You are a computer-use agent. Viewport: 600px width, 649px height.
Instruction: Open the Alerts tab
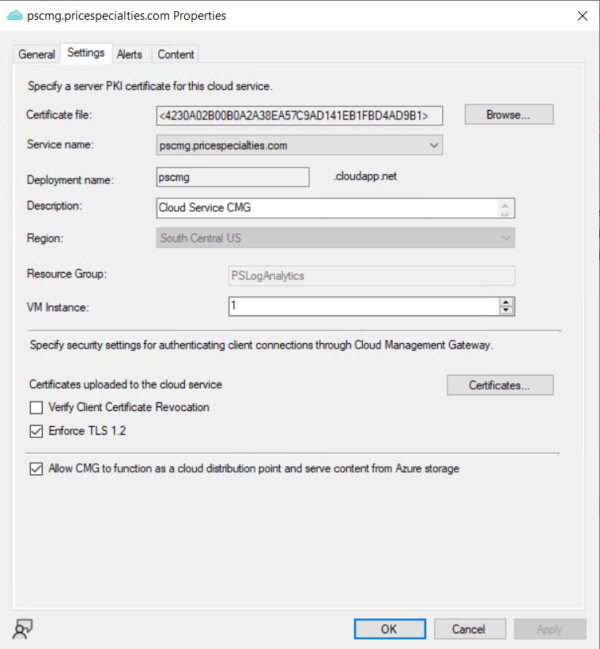click(x=129, y=54)
